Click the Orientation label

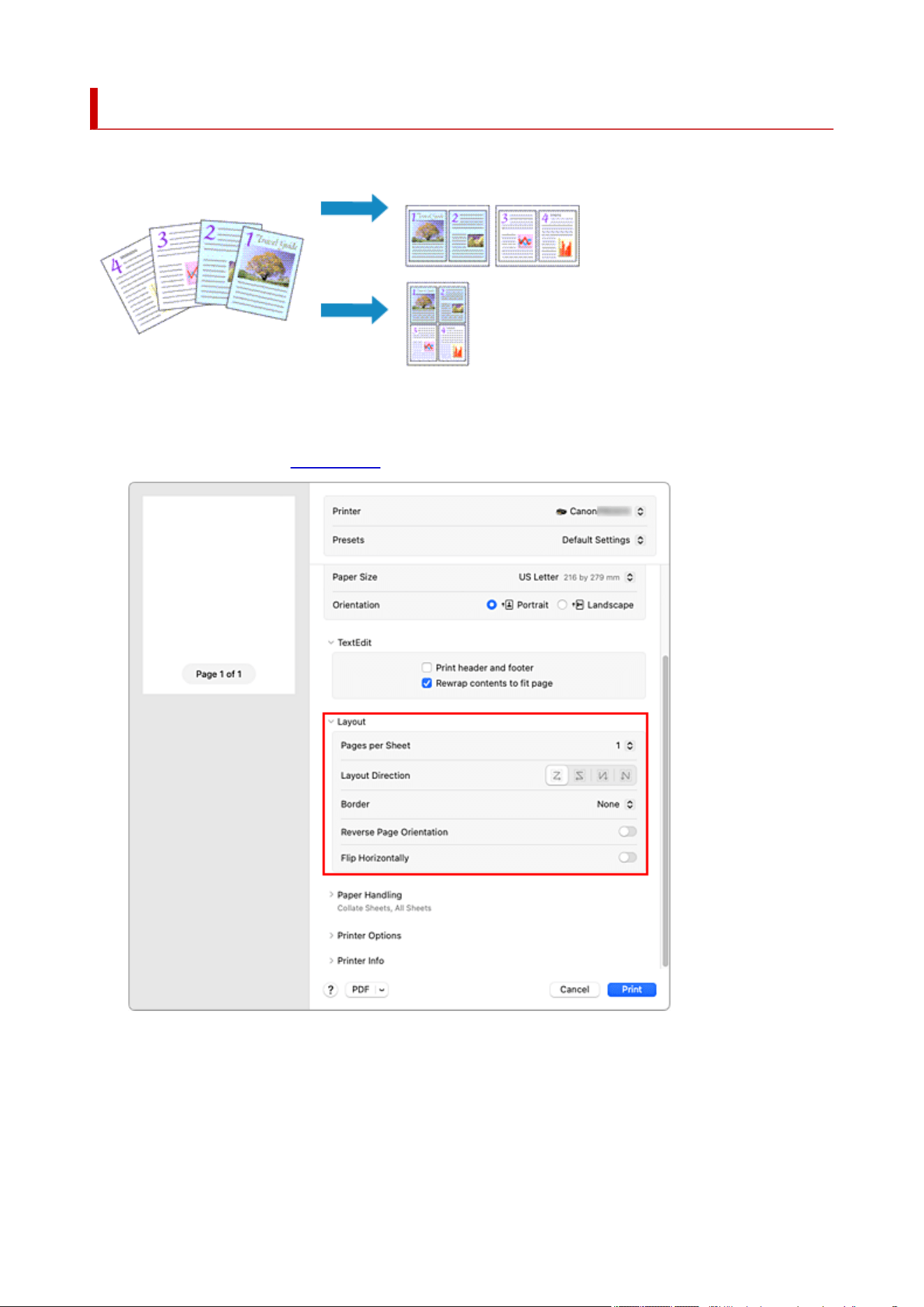click(356, 605)
